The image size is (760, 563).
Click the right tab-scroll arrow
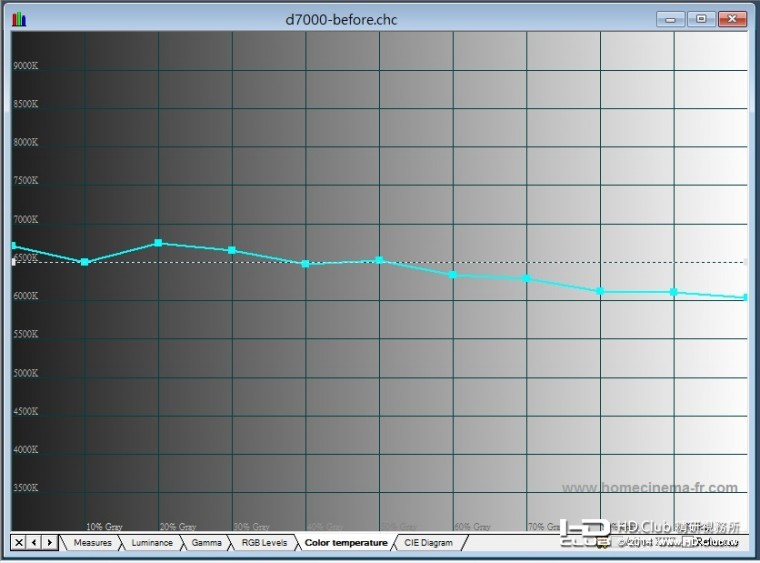pos(50,542)
